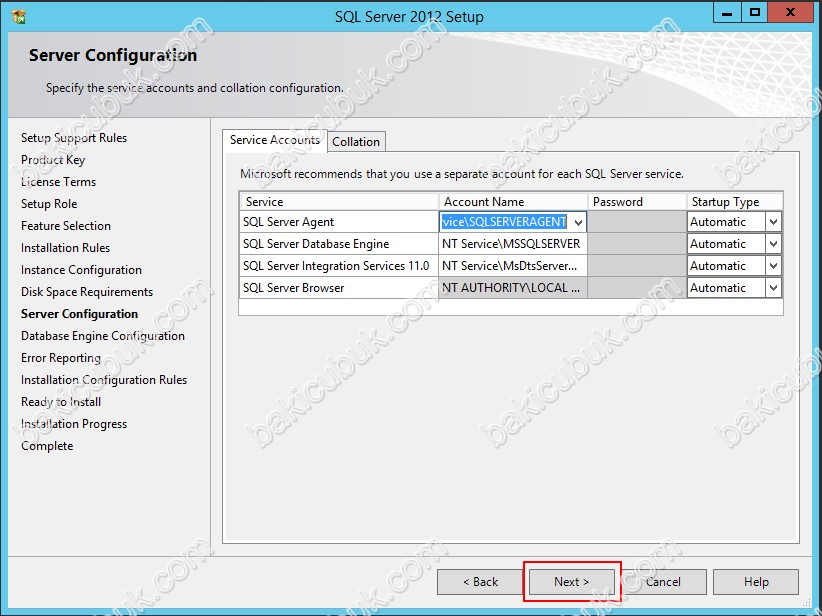Minimize the SQL Server 2012 Setup window
Image resolution: width=822 pixels, height=616 pixels.
tap(727, 13)
